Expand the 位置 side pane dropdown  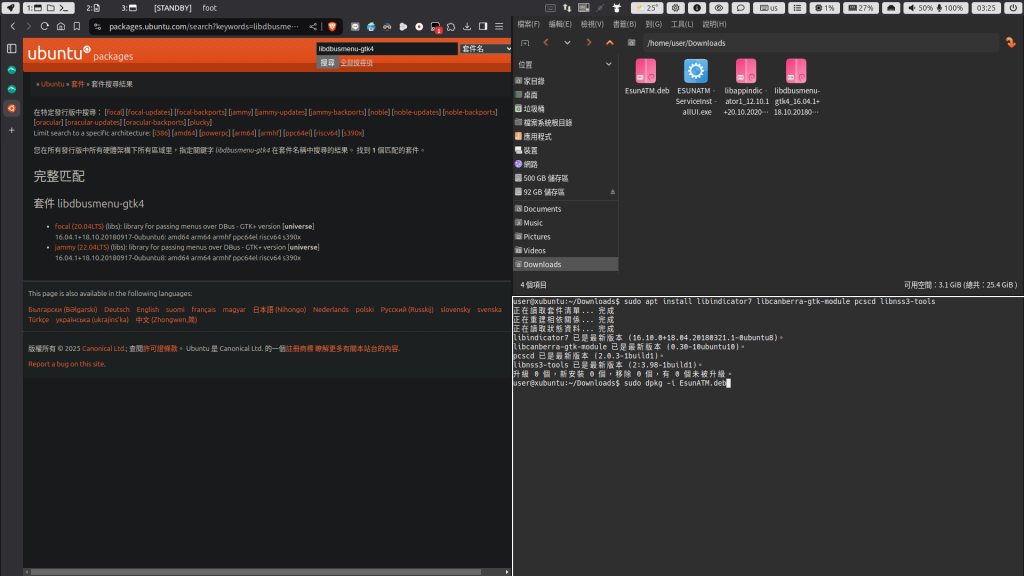[609, 65]
